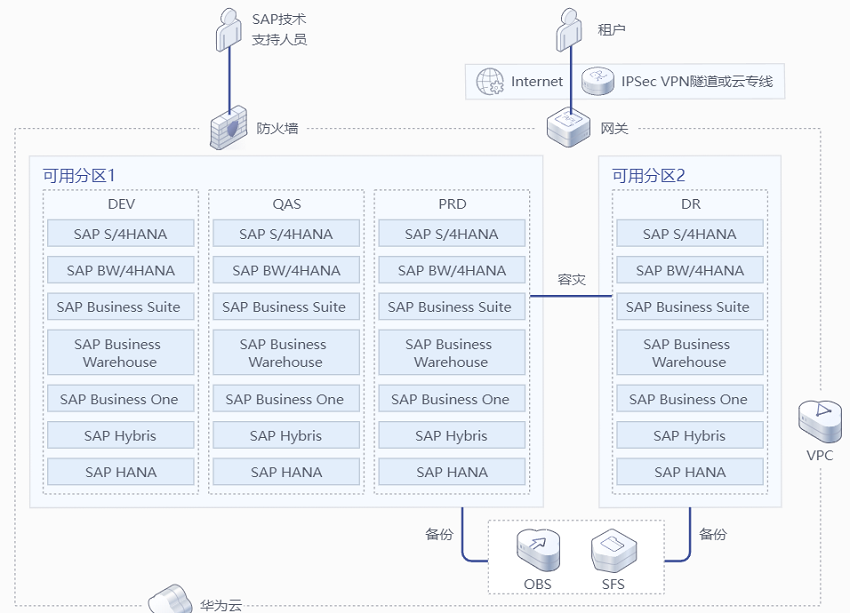Click the 容灾 connector label
This screenshot has width=850, height=613.
571,279
